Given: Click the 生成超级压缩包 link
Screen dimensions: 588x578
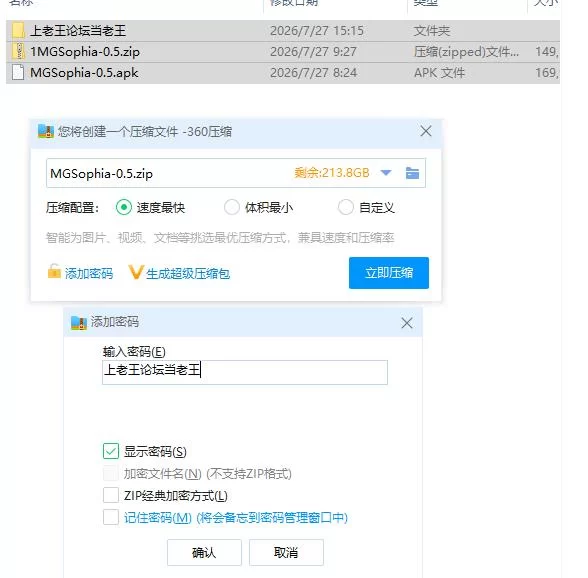Looking at the screenshot, I should pos(188,274).
